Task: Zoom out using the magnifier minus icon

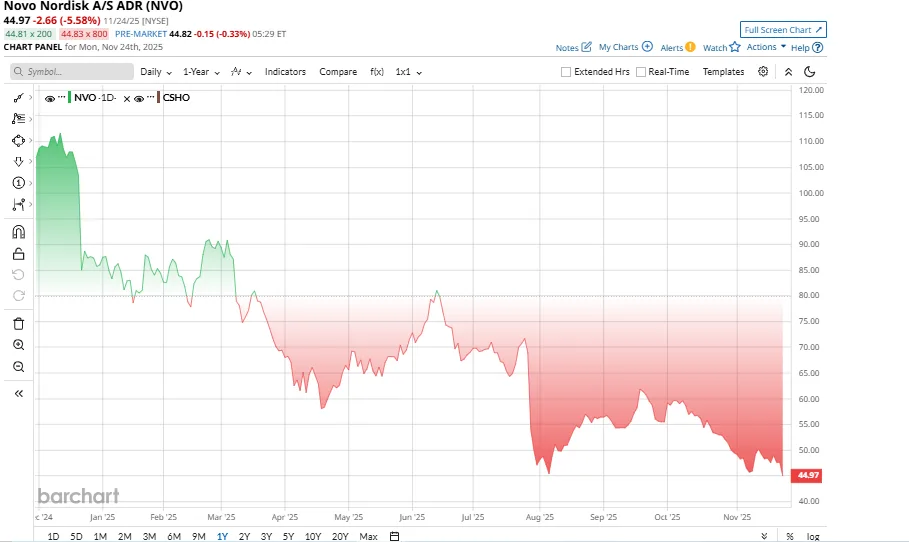Action: 18,367
